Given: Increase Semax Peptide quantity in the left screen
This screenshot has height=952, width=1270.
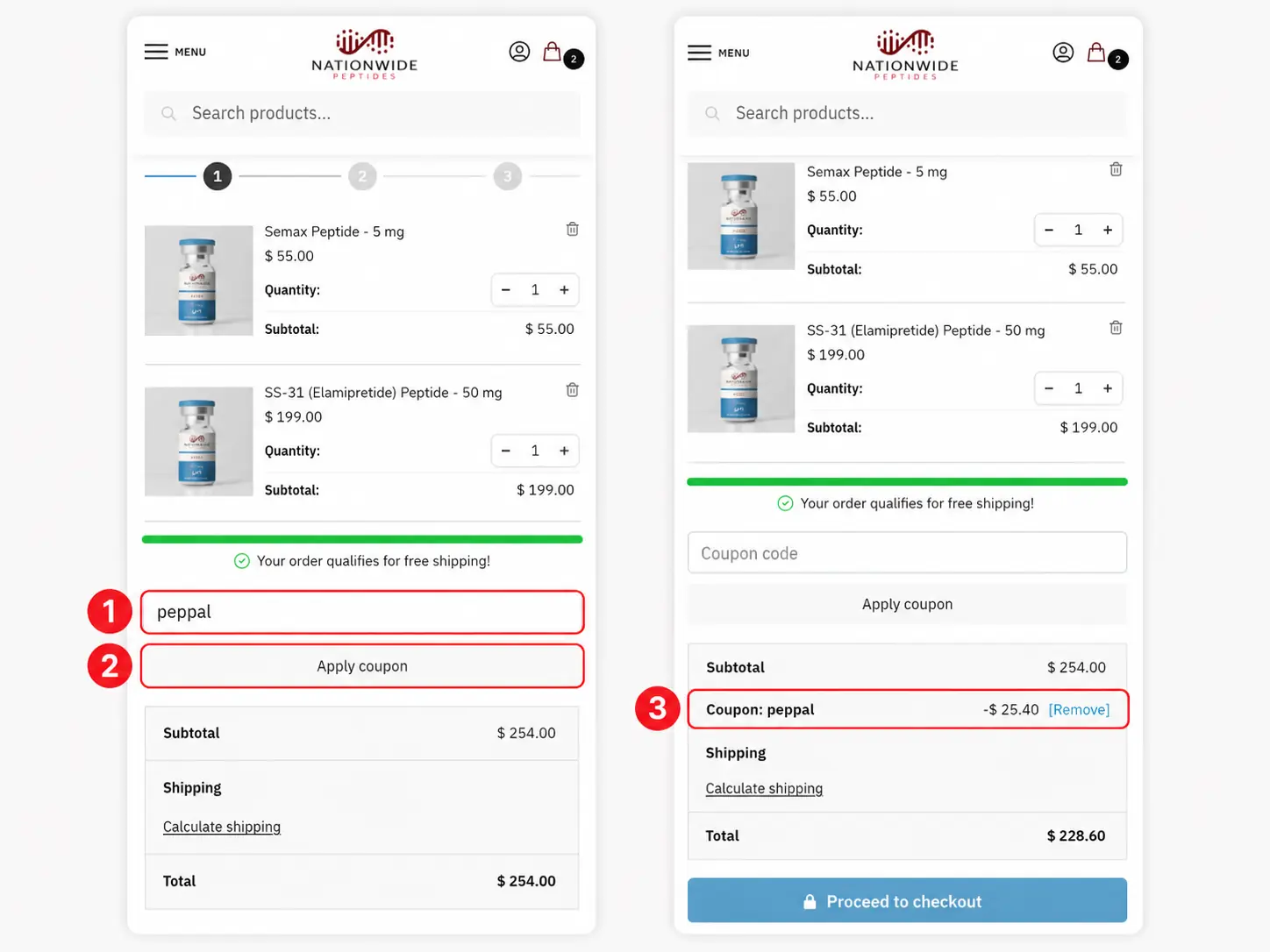Looking at the screenshot, I should tap(564, 290).
